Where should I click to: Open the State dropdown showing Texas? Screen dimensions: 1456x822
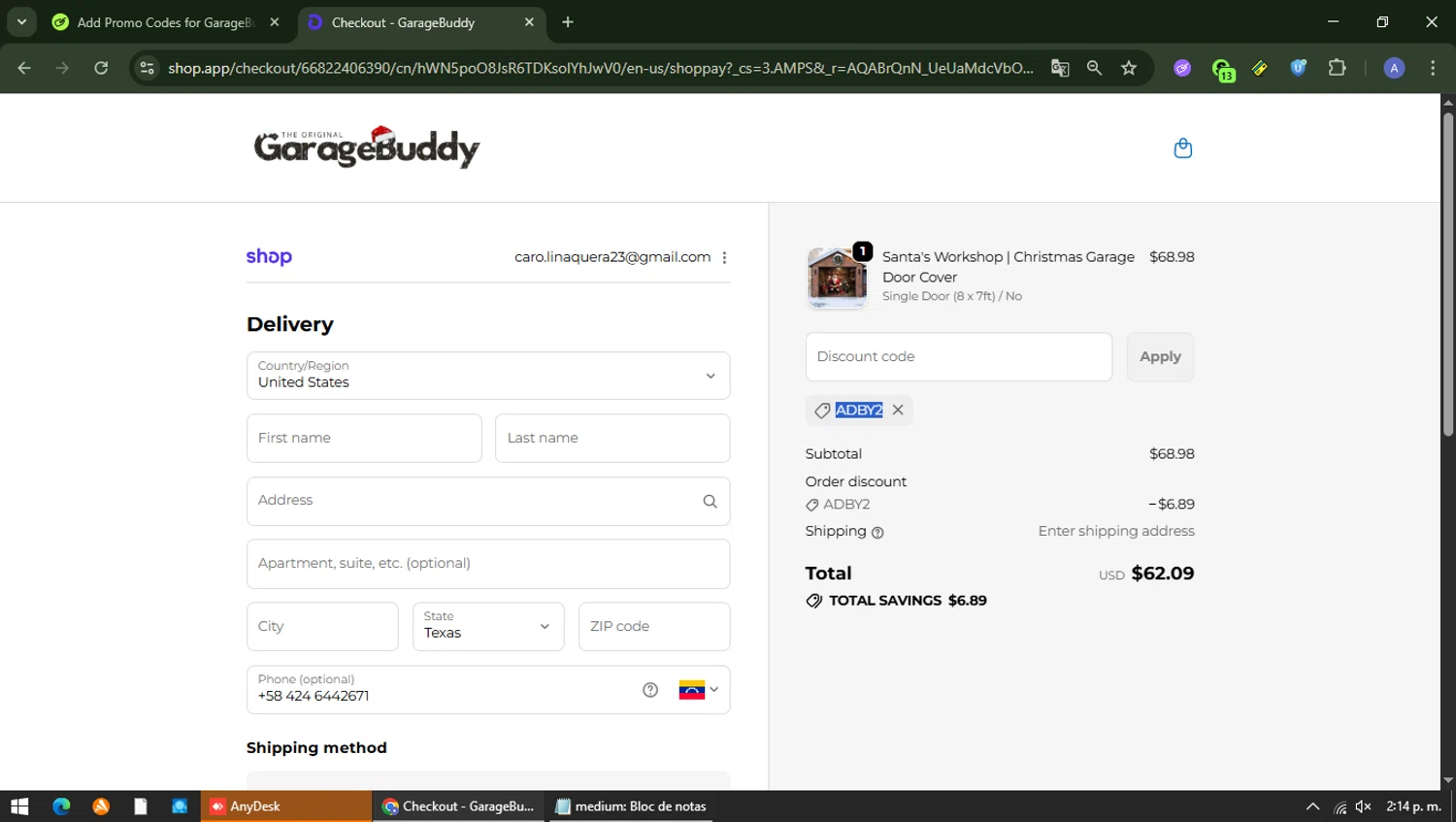pos(488,626)
